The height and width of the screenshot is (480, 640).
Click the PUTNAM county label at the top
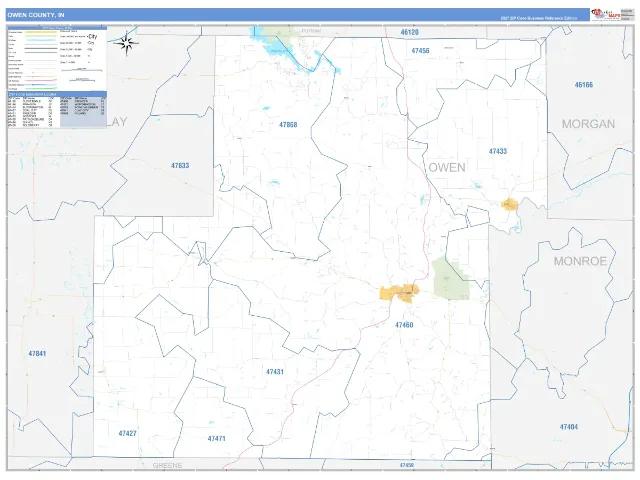[311, 31]
